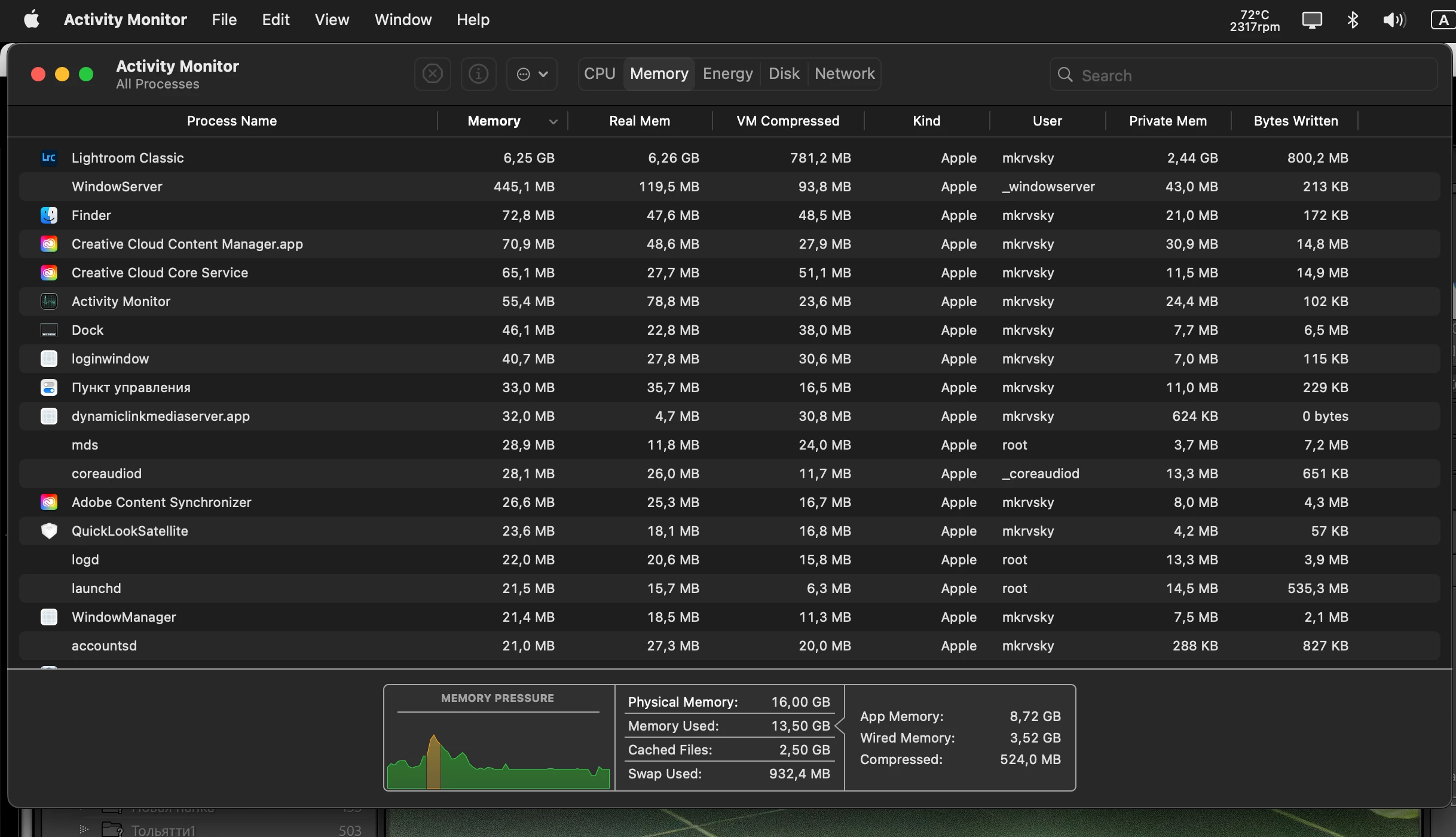Click the volume icon in menu bar
Viewport: 1456px width, 837px height.
1394,20
